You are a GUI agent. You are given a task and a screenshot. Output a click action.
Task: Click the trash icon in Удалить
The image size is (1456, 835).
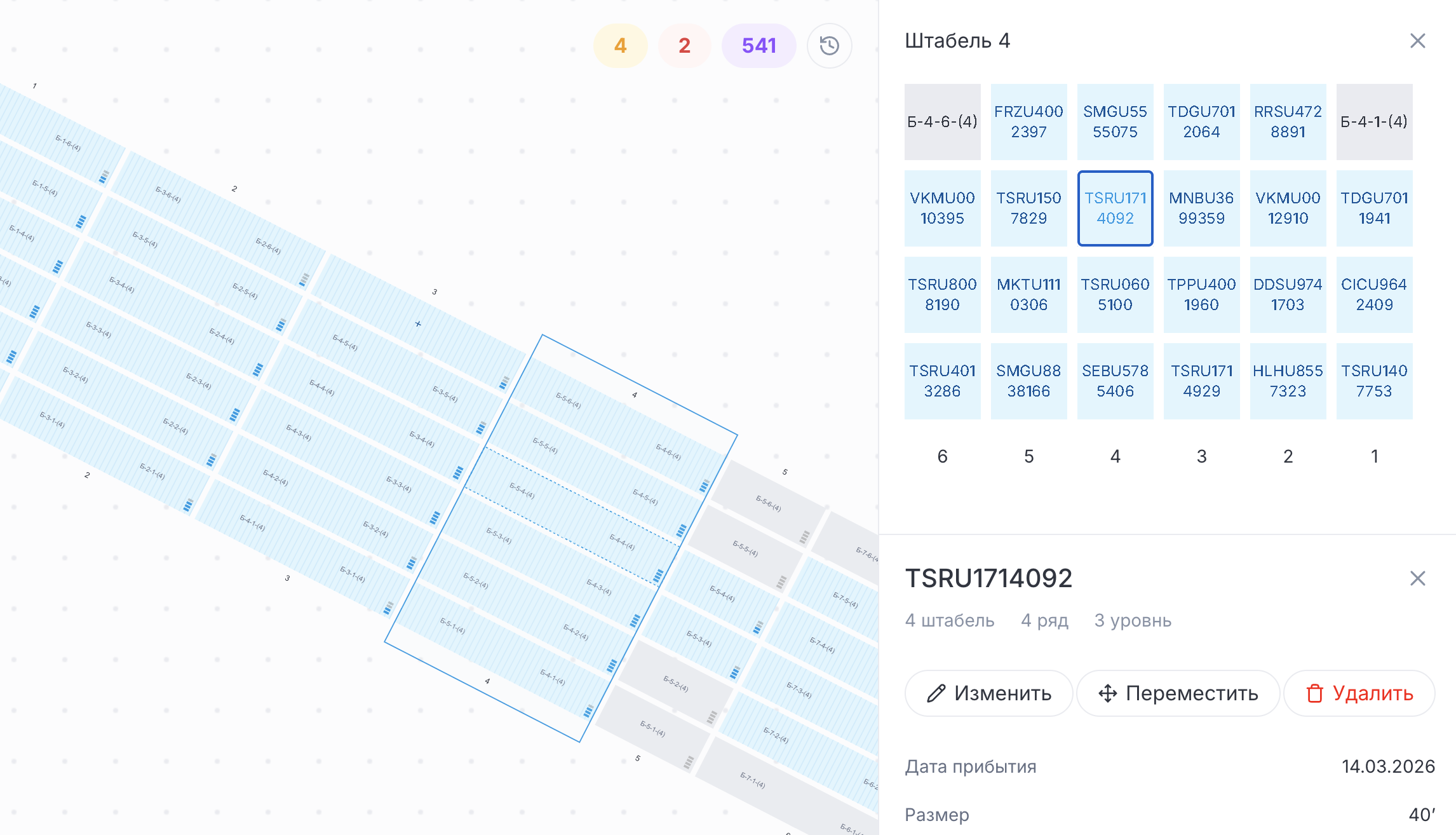click(x=1314, y=693)
